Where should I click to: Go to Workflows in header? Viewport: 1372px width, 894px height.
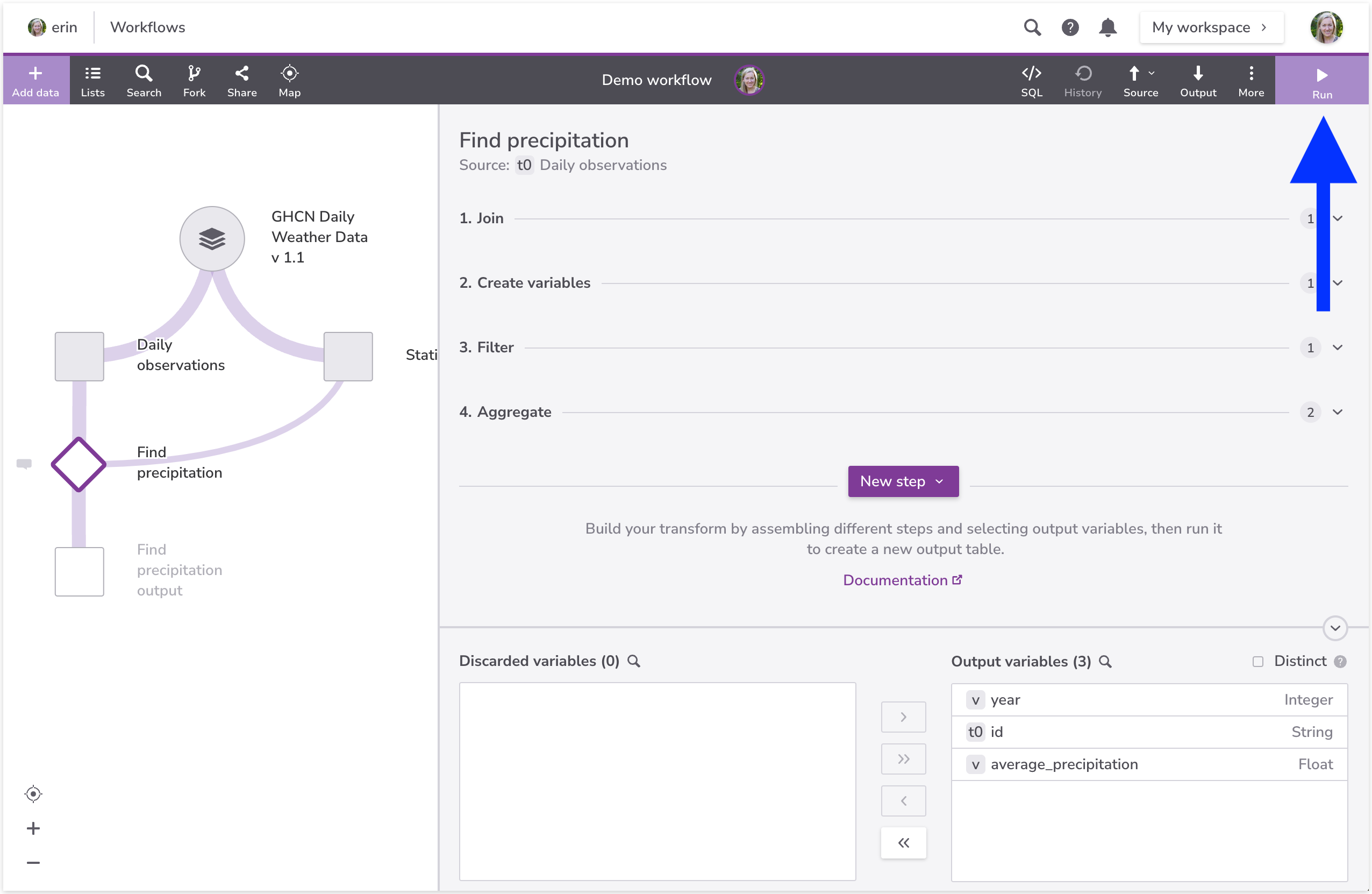point(148,27)
